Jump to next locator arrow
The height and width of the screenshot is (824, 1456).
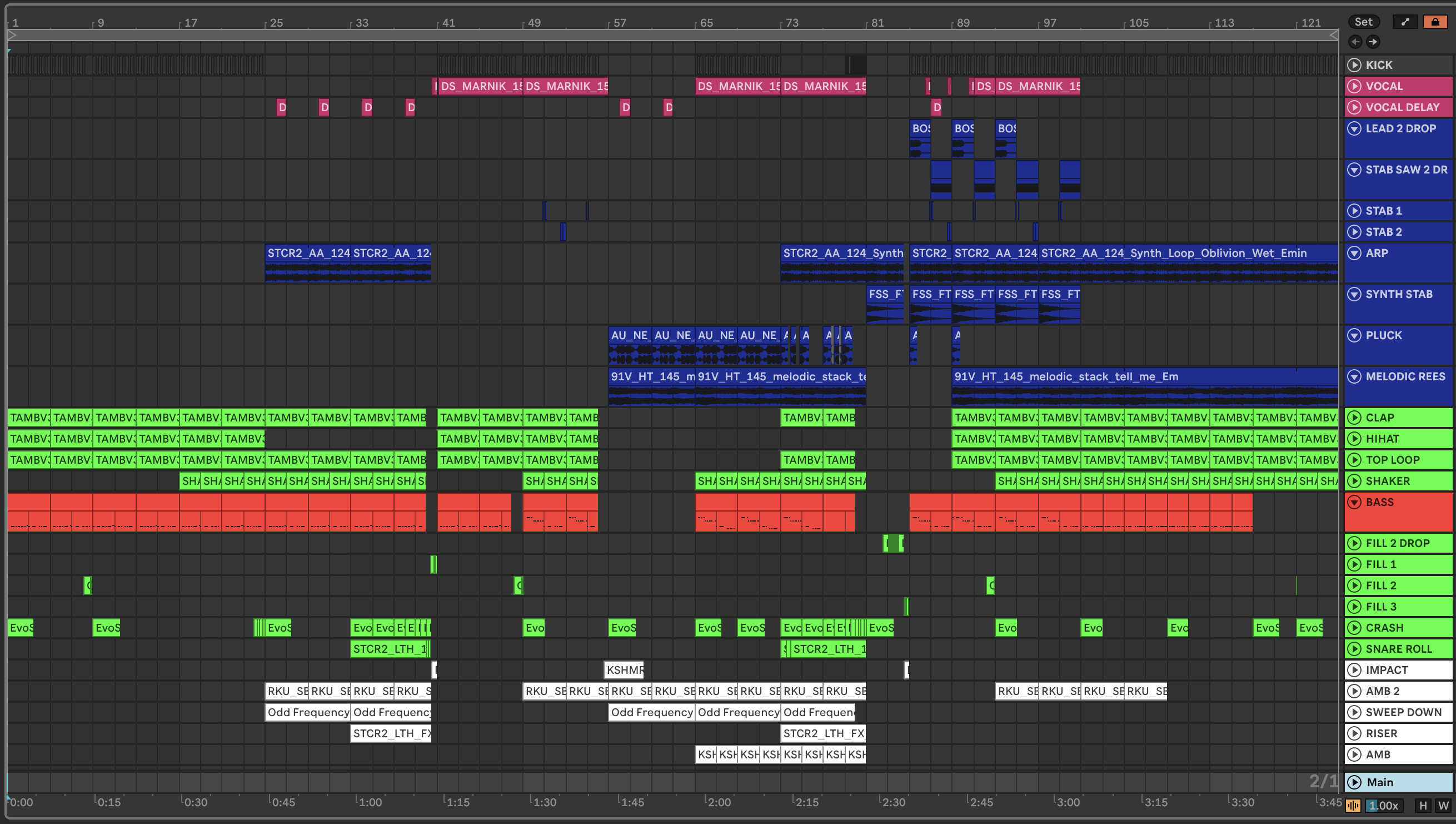click(1373, 41)
